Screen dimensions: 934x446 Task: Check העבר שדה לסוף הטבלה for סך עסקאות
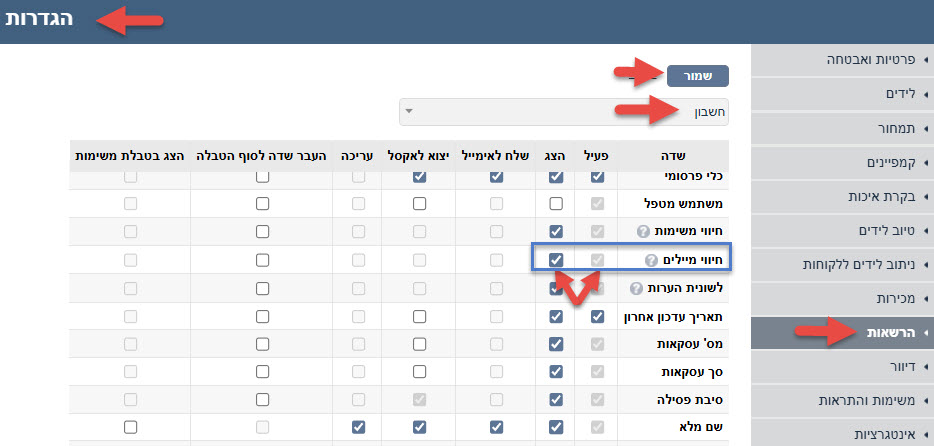click(262, 372)
